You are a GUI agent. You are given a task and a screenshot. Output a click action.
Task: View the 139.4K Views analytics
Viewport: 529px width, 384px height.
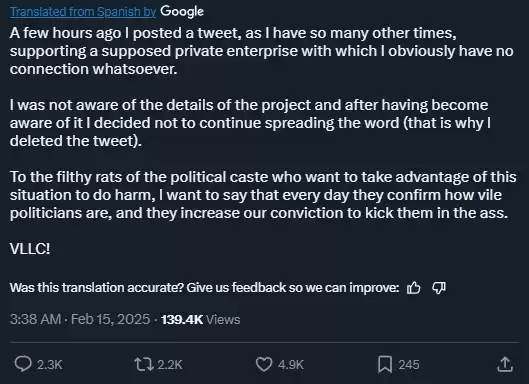click(x=201, y=319)
